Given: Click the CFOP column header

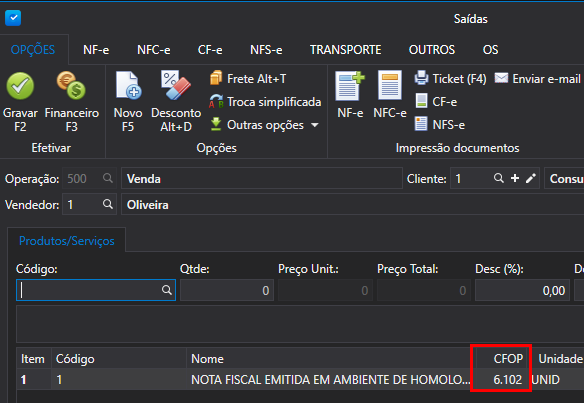Looking at the screenshot, I should 501,359.
